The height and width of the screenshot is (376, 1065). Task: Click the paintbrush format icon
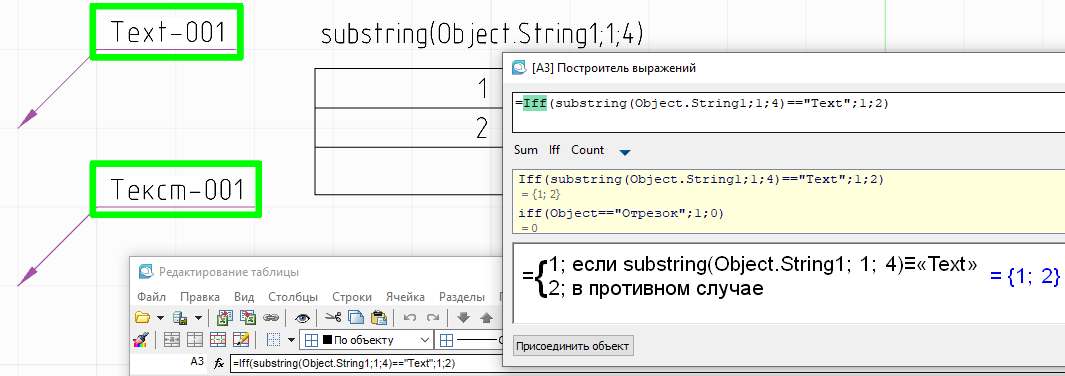point(142,340)
